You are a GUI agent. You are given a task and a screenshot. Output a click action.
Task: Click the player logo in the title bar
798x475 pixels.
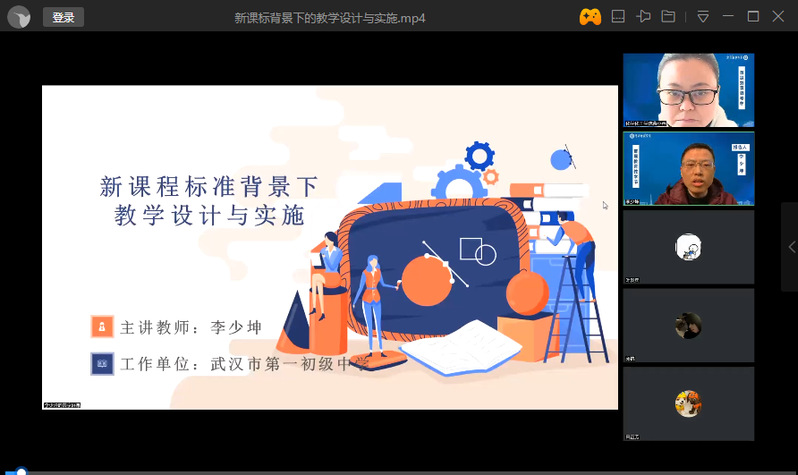tap(19, 17)
